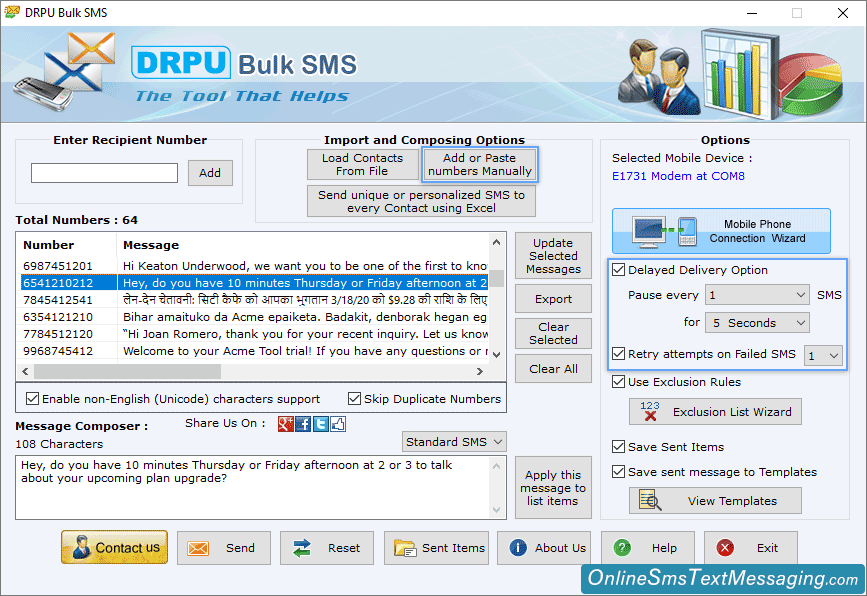Click the green arrows Reset icon

[302, 548]
